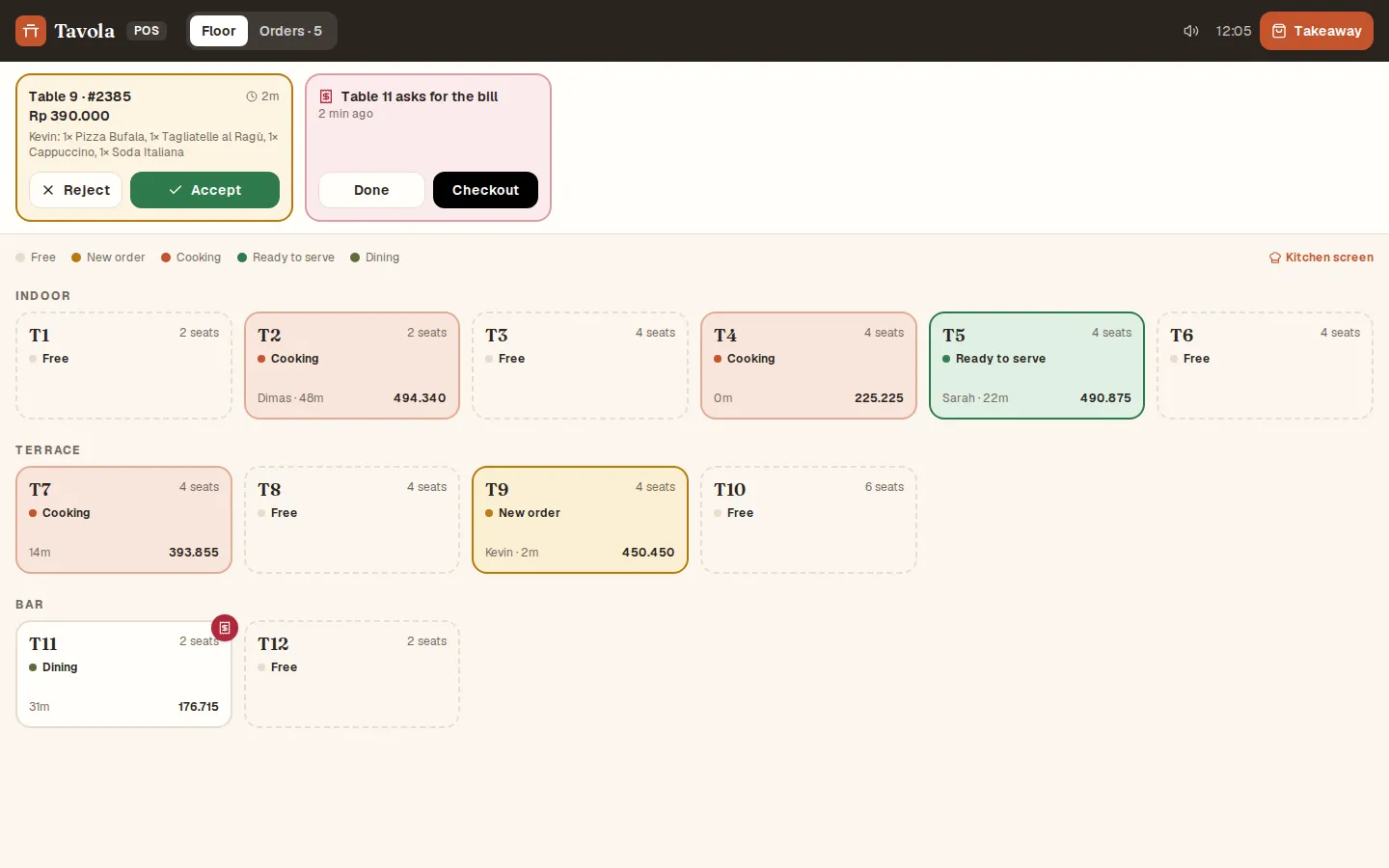Click the clock icon on Table 9 order

pyautogui.click(x=252, y=96)
